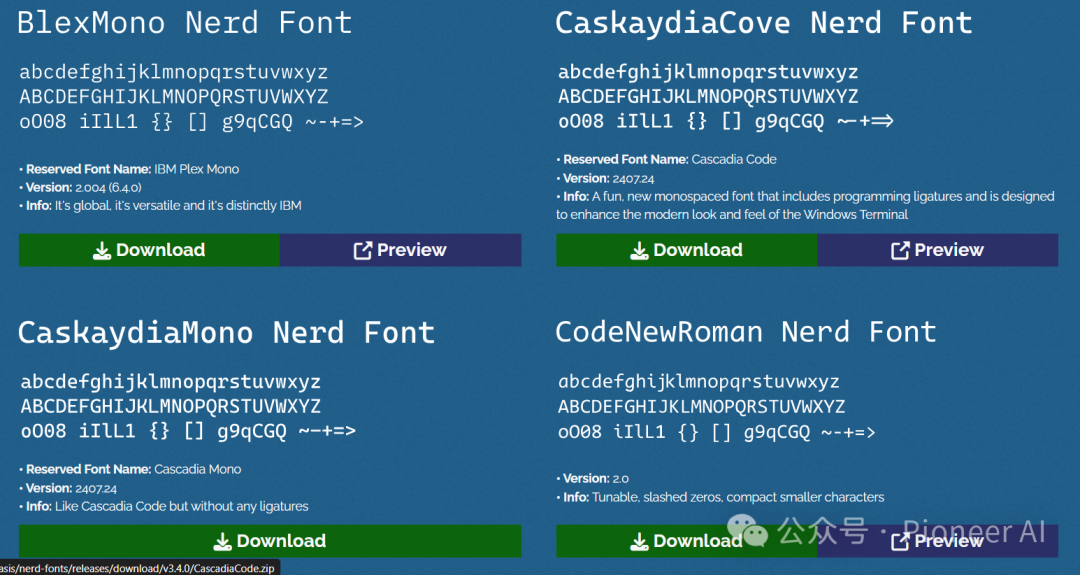The width and height of the screenshot is (1080, 575).
Task: Click BlexMono lowercase alphabet sample
Action: point(174,72)
